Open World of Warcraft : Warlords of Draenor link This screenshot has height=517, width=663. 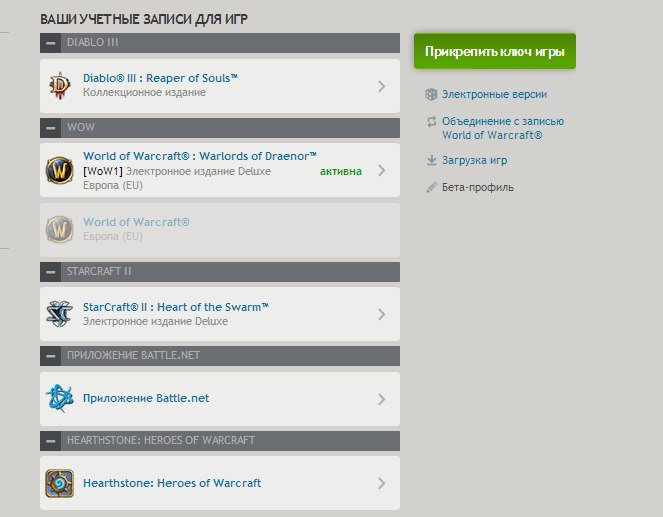200,156
